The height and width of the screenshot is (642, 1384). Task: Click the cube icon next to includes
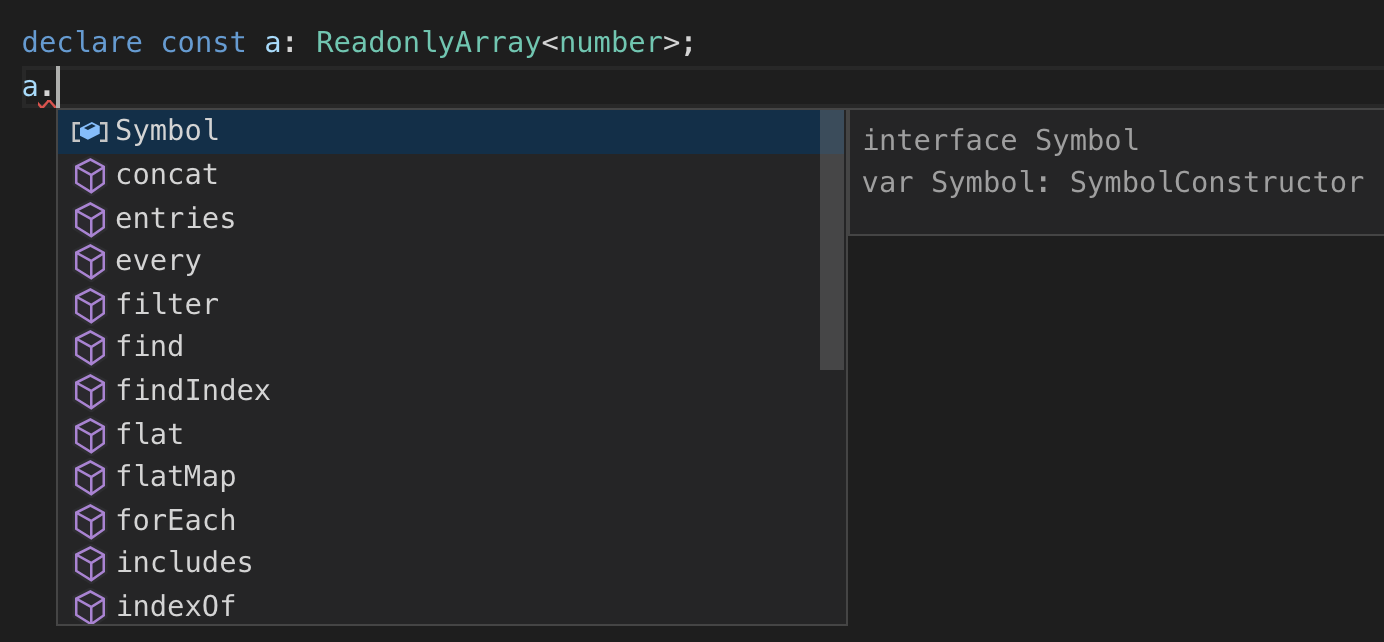tap(90, 564)
